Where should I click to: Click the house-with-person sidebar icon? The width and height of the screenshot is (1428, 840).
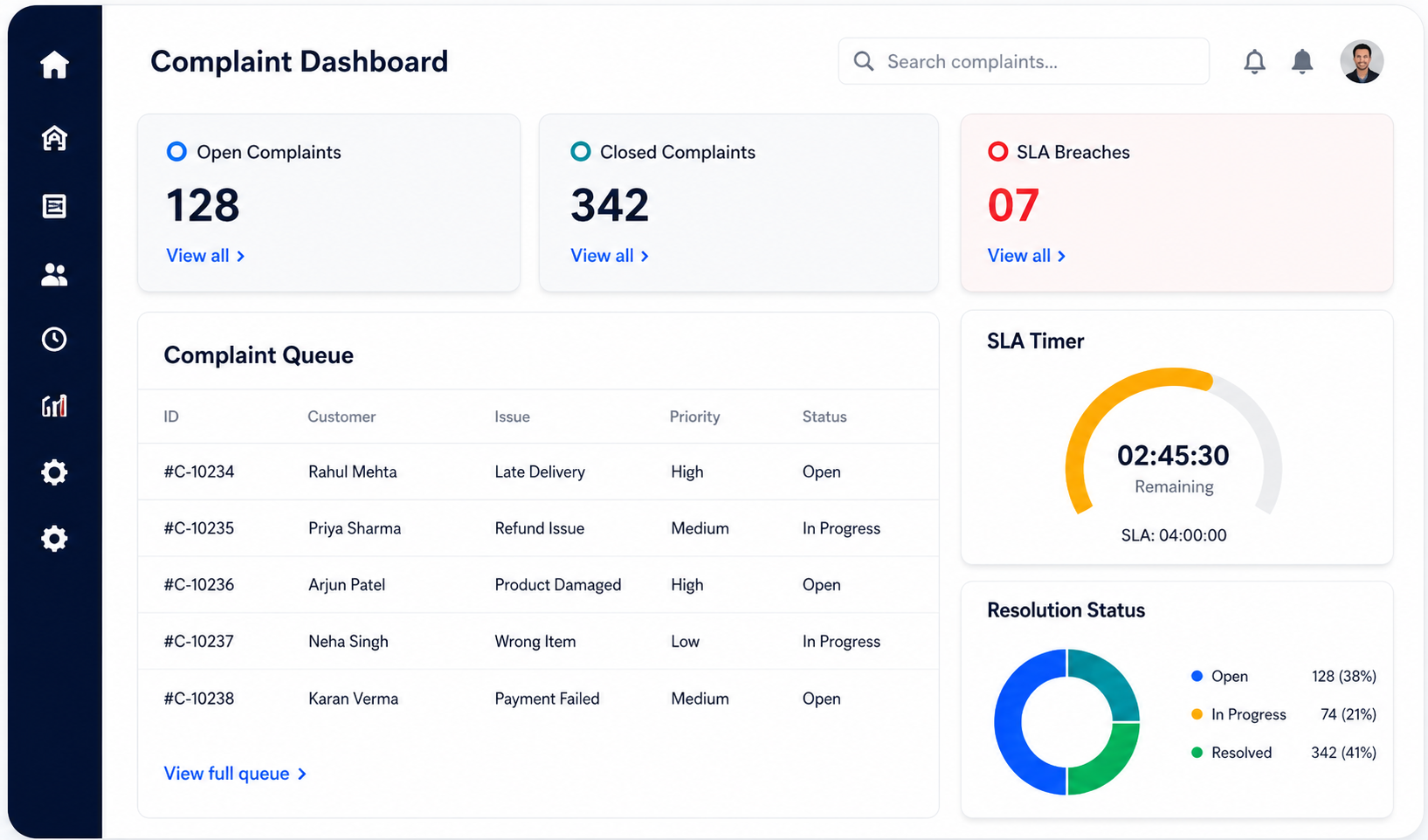[x=54, y=138]
